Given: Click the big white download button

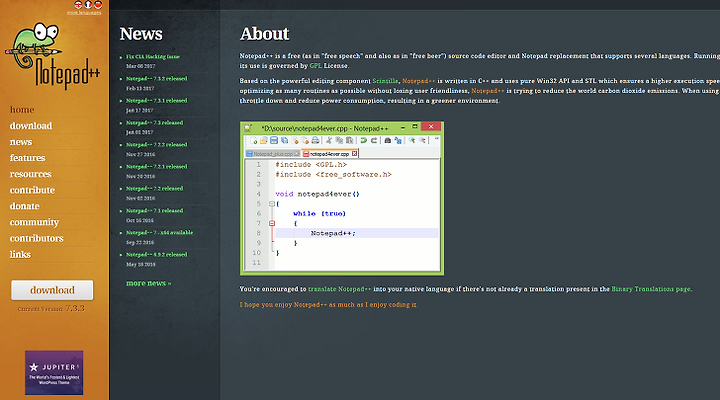Looking at the screenshot, I should (52, 290).
